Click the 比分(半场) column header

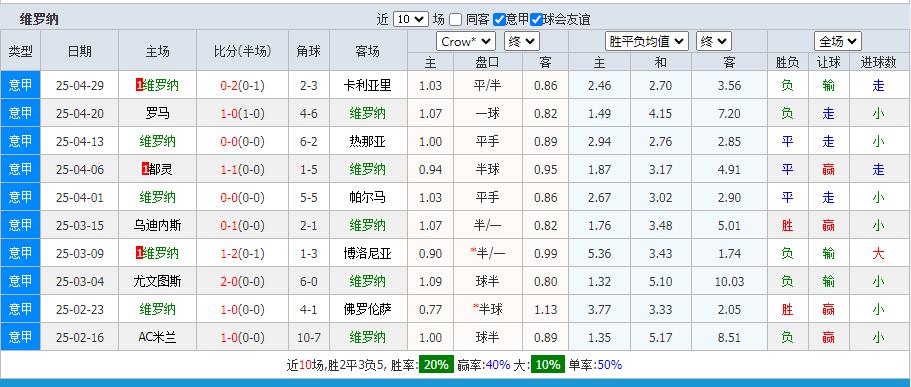(242, 51)
